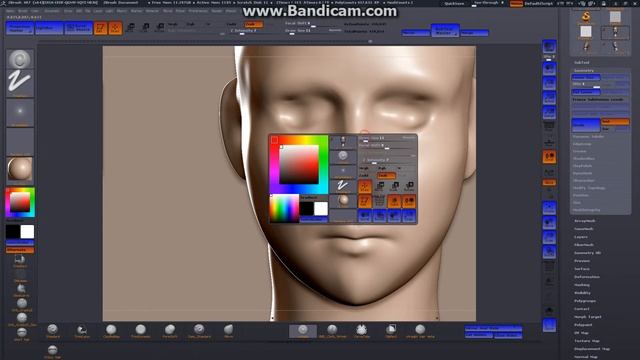Select the Move transform icon in top shelf
The width and height of the screenshot is (640, 360).
coord(130,28)
